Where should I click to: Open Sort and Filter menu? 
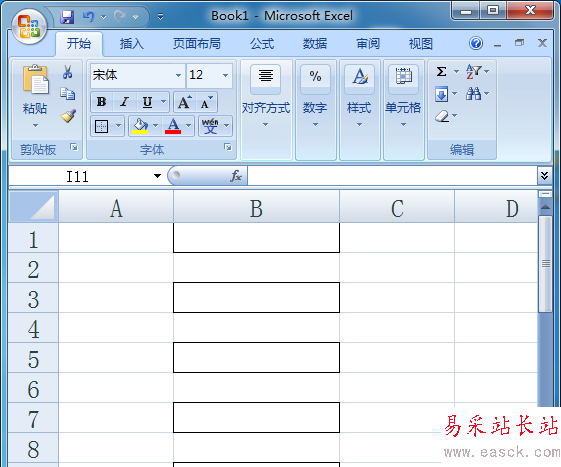477,71
